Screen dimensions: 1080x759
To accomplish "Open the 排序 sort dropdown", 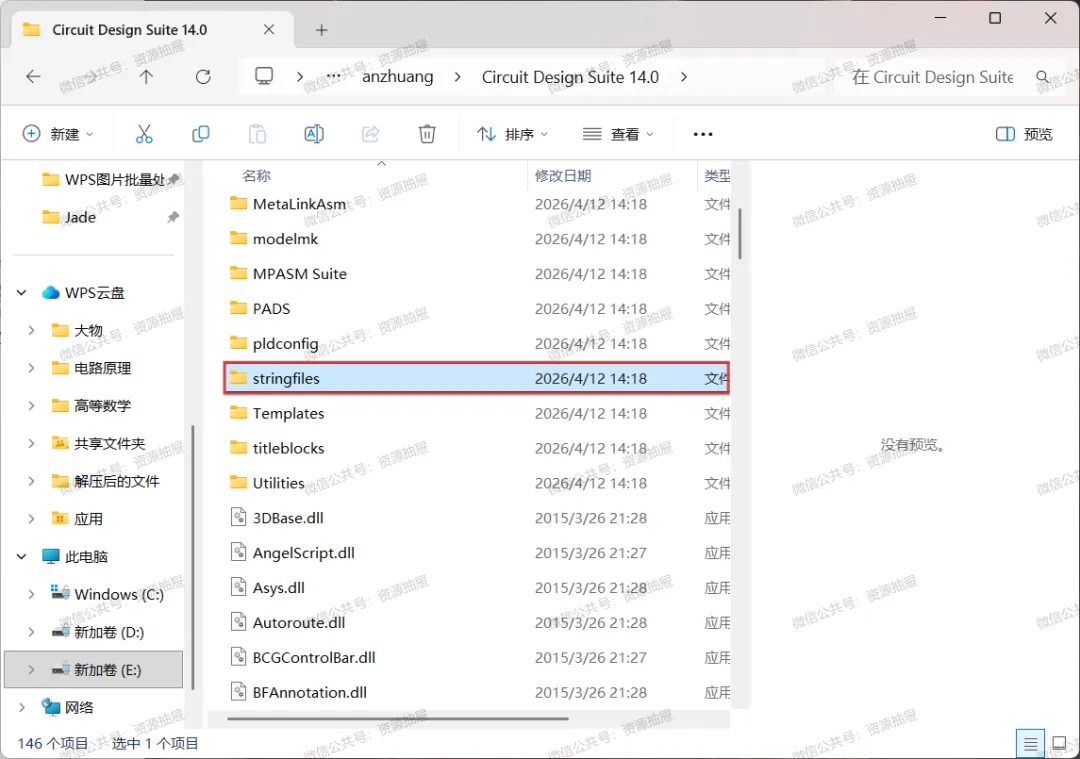I will tap(512, 134).
